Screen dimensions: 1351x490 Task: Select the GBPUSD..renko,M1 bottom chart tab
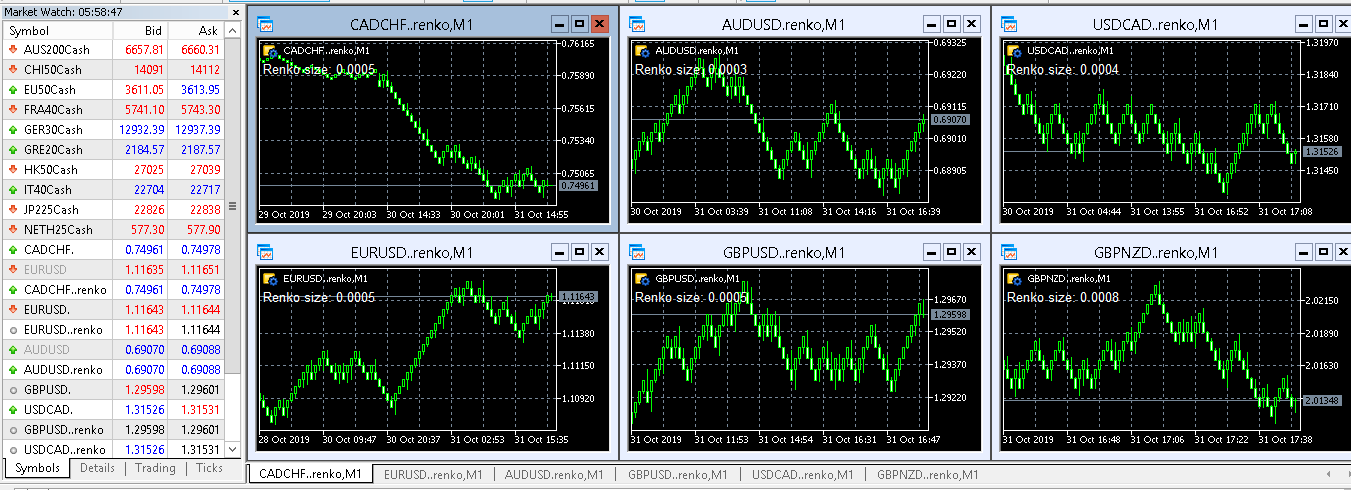pos(677,474)
